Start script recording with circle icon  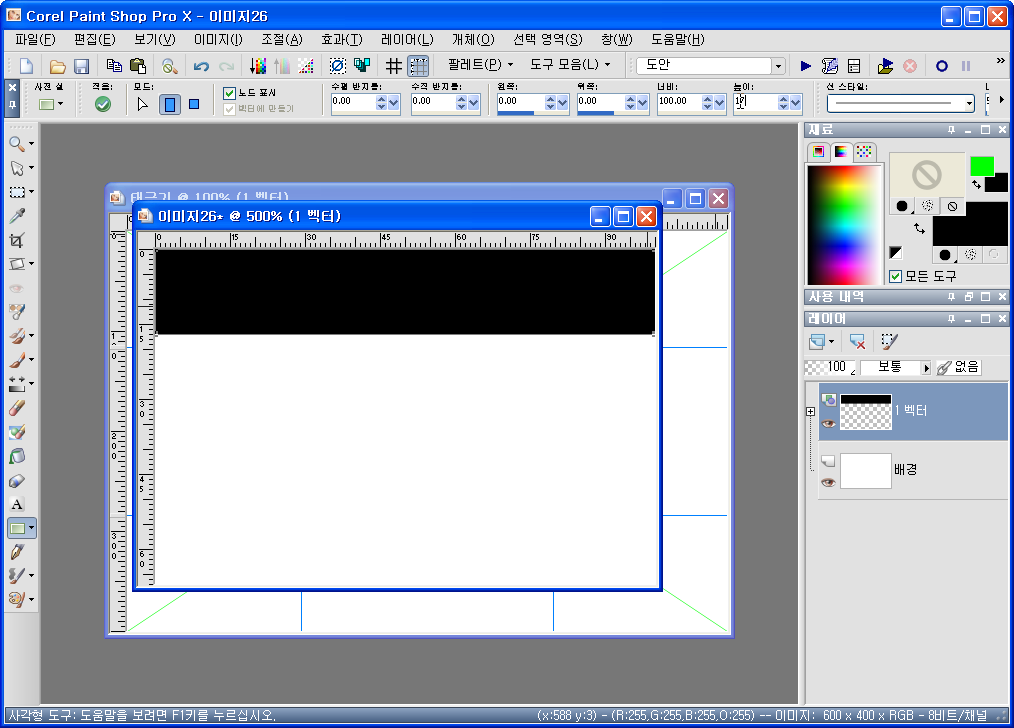942,65
